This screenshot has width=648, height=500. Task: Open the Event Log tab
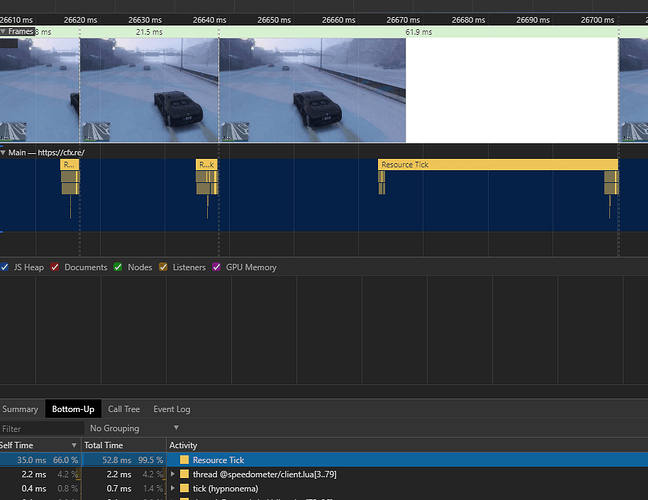(x=172, y=409)
